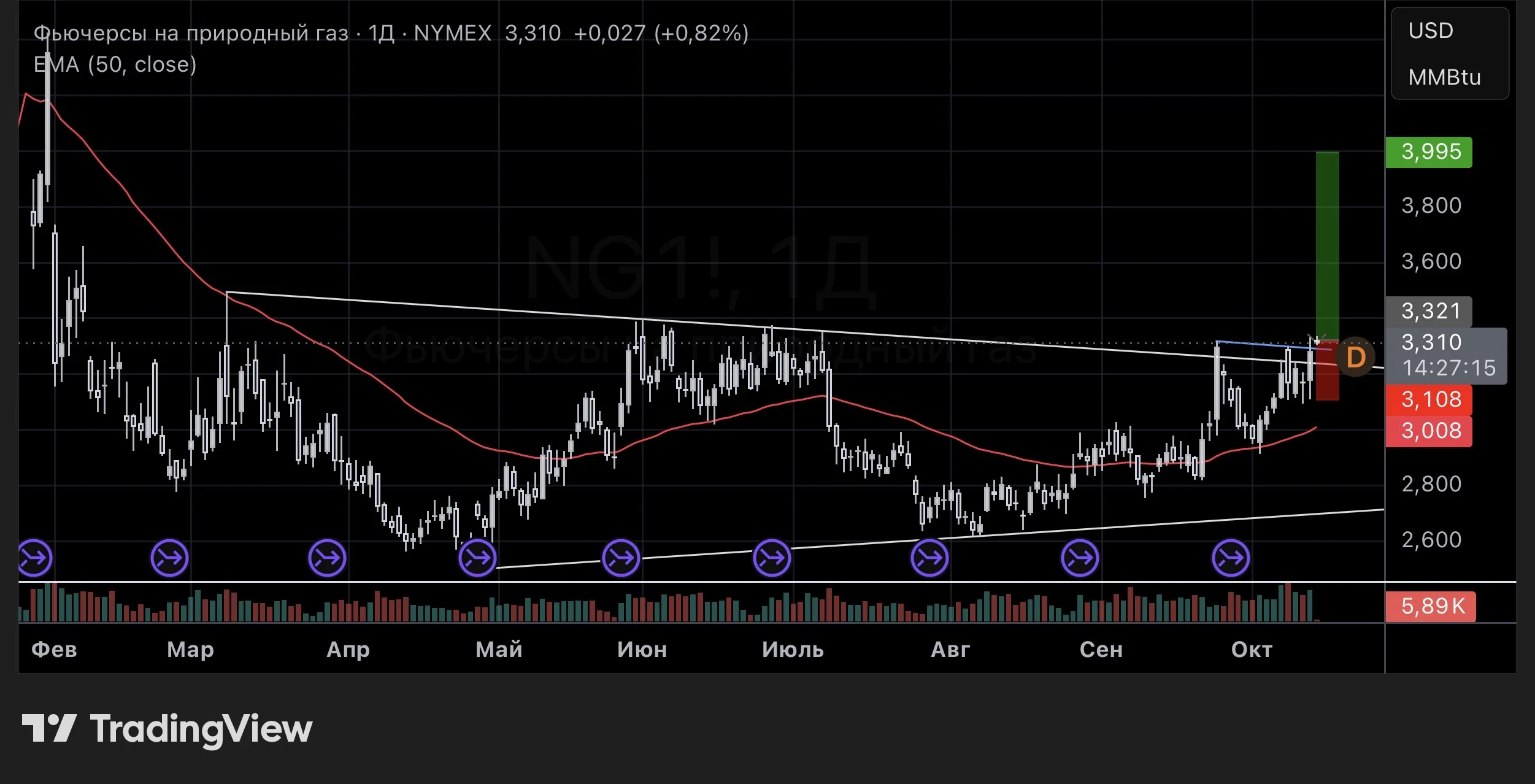Click the 3,800 price axis label

(x=1431, y=206)
